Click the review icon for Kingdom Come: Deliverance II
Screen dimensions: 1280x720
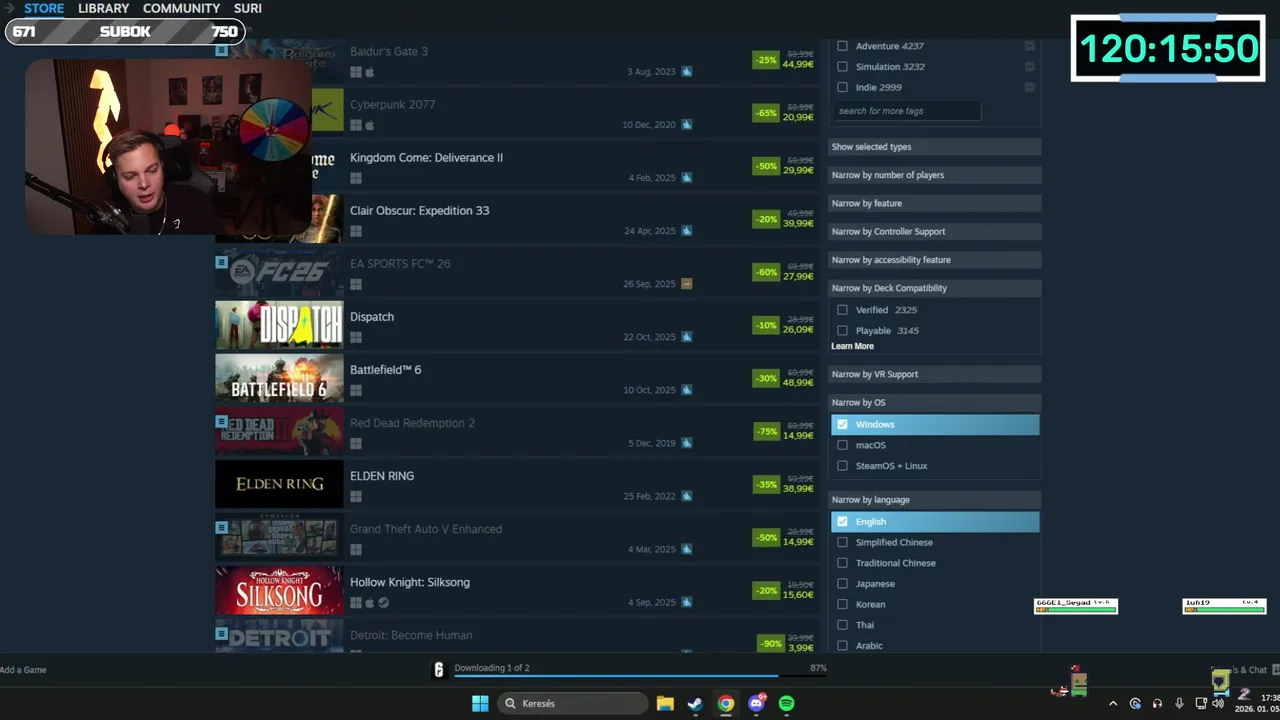click(686, 178)
